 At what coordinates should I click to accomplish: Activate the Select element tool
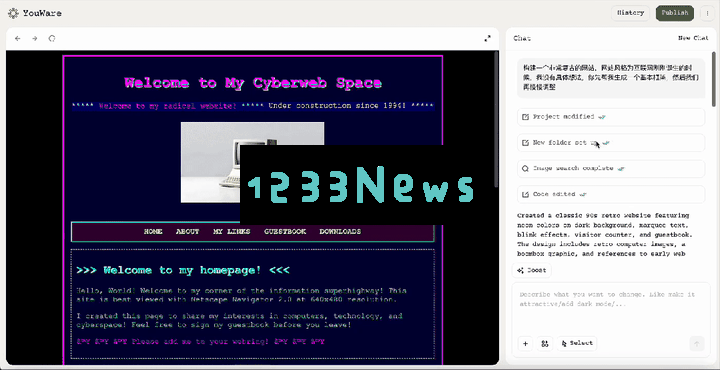tap(577, 343)
